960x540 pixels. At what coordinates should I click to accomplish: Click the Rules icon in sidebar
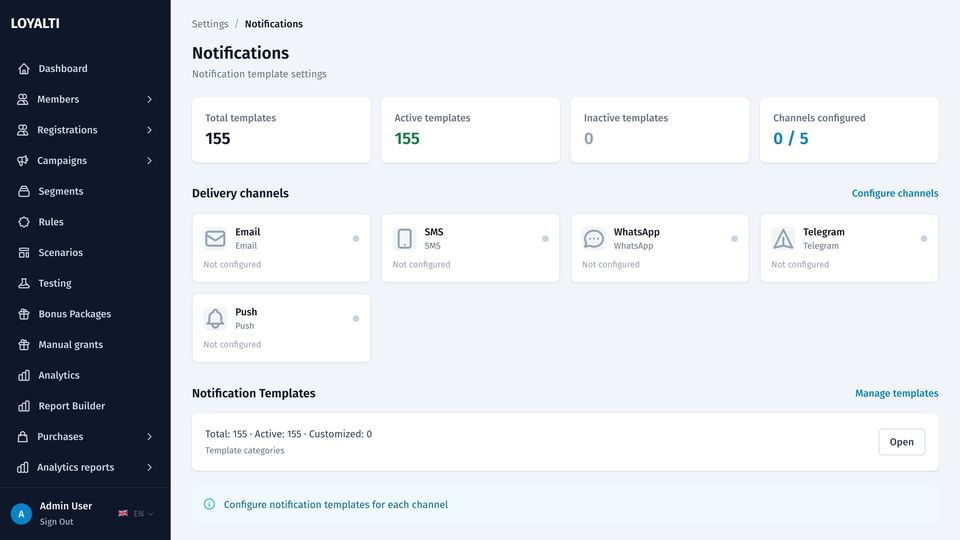(24, 222)
